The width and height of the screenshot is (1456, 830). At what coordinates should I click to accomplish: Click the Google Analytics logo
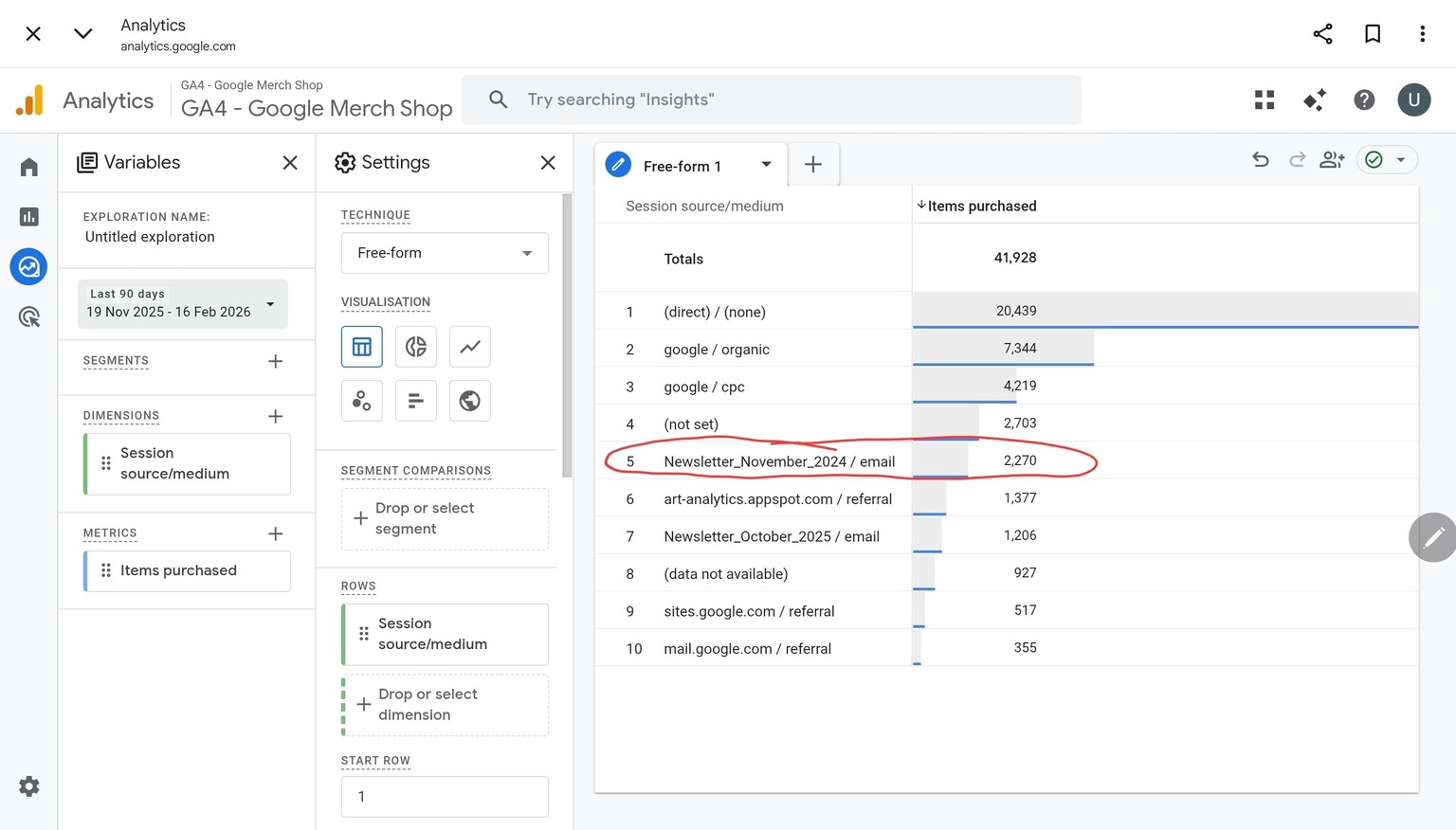click(x=30, y=100)
